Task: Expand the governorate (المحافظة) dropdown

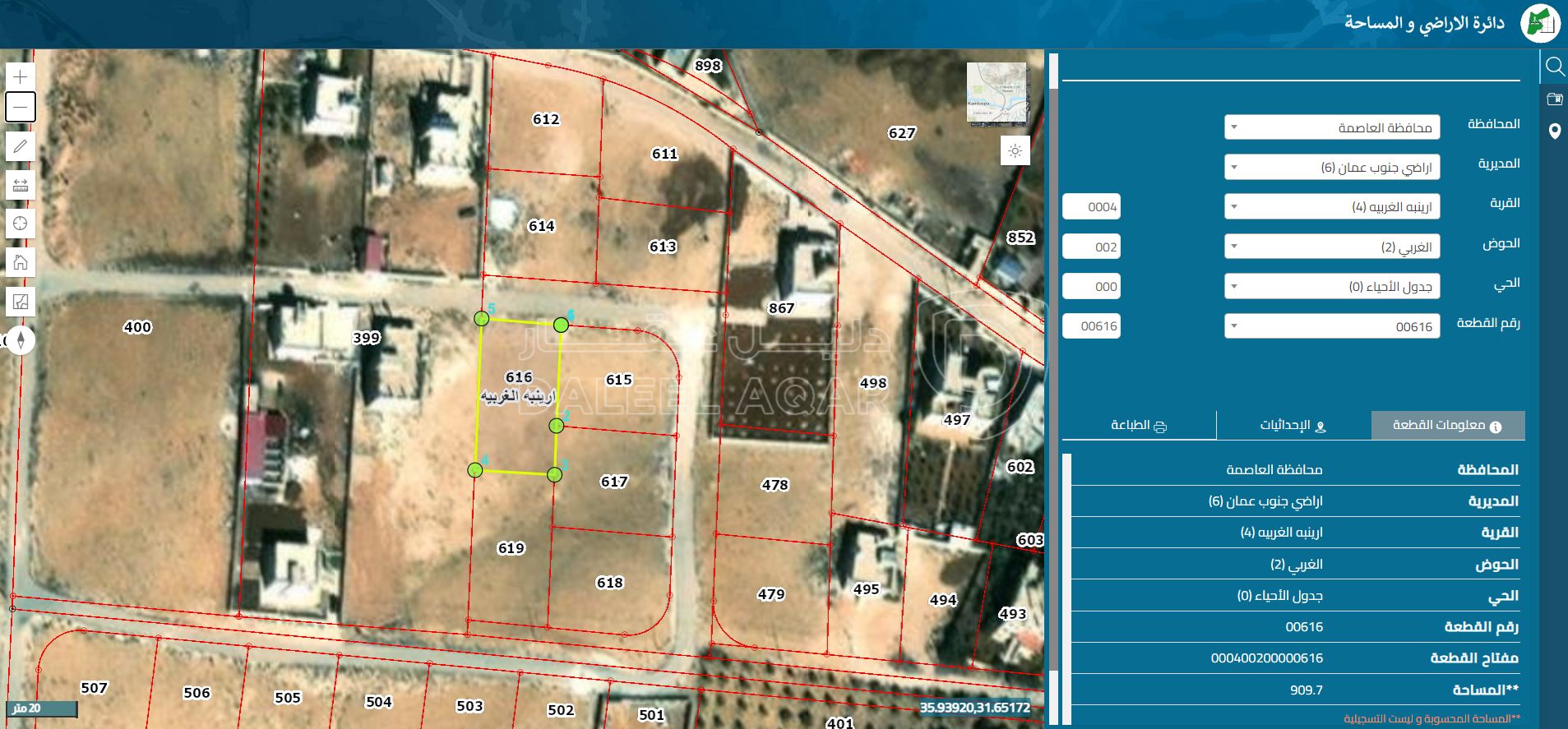Action: (x=1331, y=127)
